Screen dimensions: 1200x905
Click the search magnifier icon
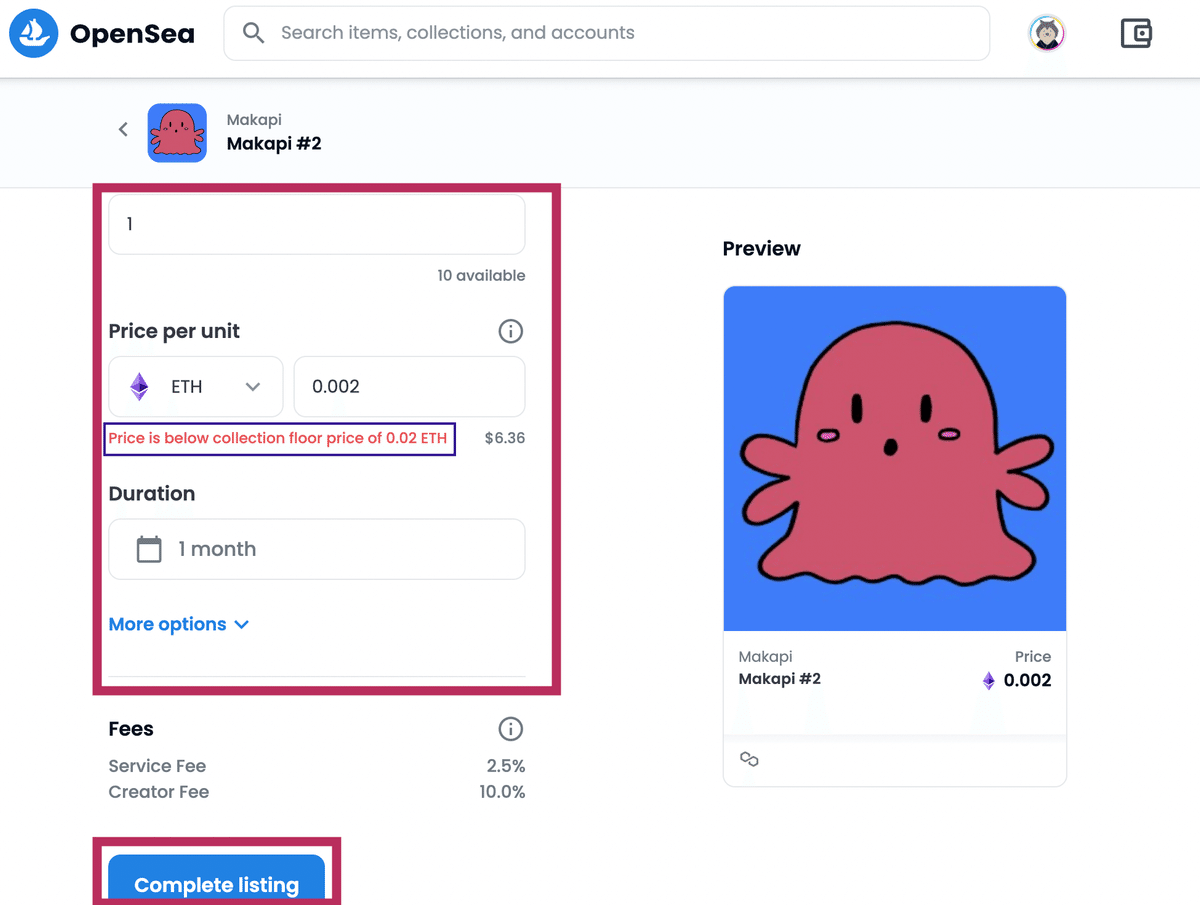click(254, 33)
